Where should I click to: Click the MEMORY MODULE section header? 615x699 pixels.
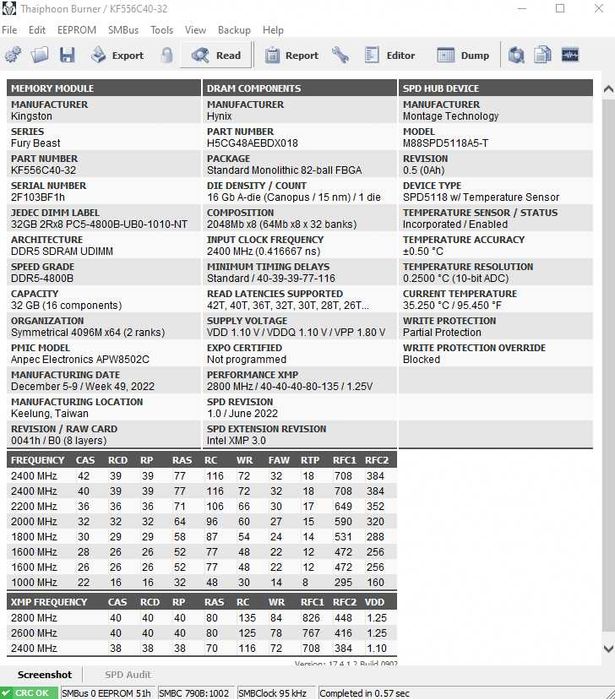(103, 88)
